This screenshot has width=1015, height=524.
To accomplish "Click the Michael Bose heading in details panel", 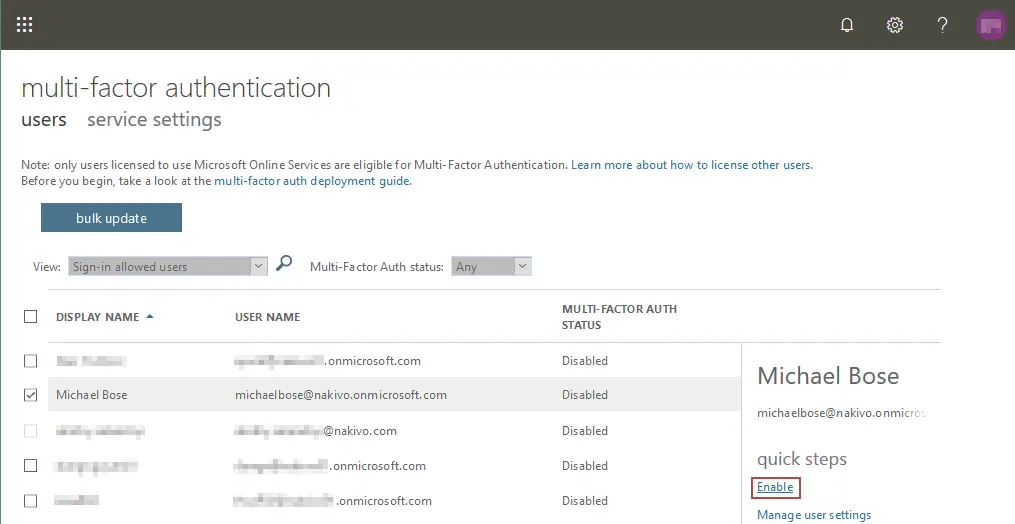I will pyautogui.click(x=828, y=376).
